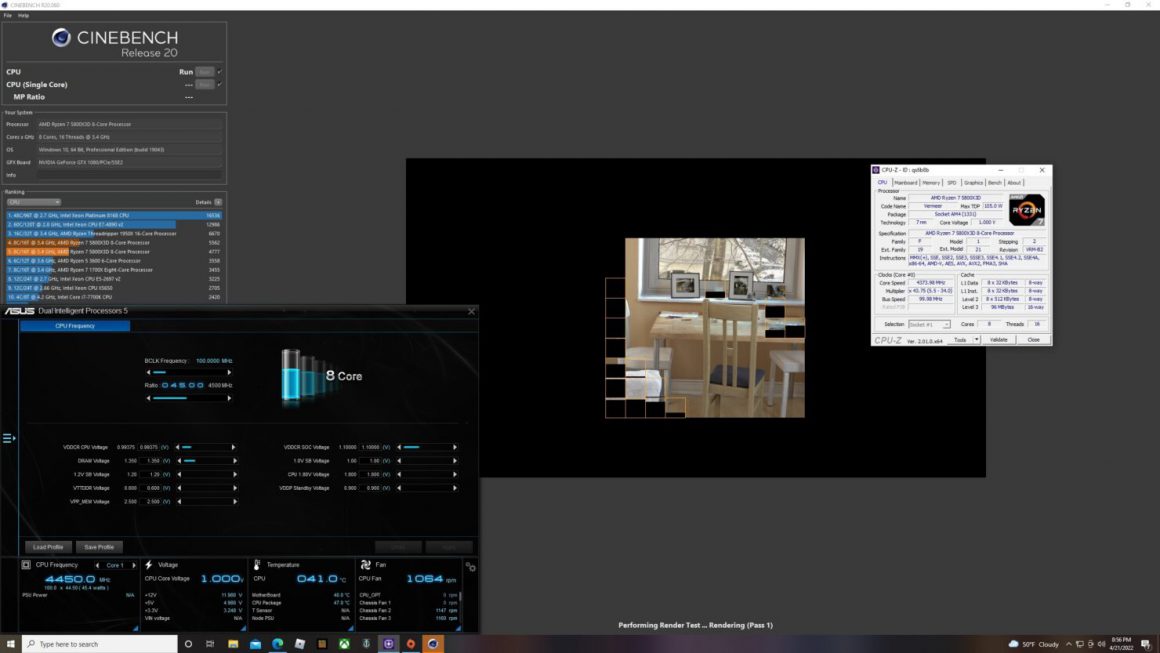Switch to the Bench tab in CPU-Z
1160x653 pixels.
pyautogui.click(x=994, y=182)
